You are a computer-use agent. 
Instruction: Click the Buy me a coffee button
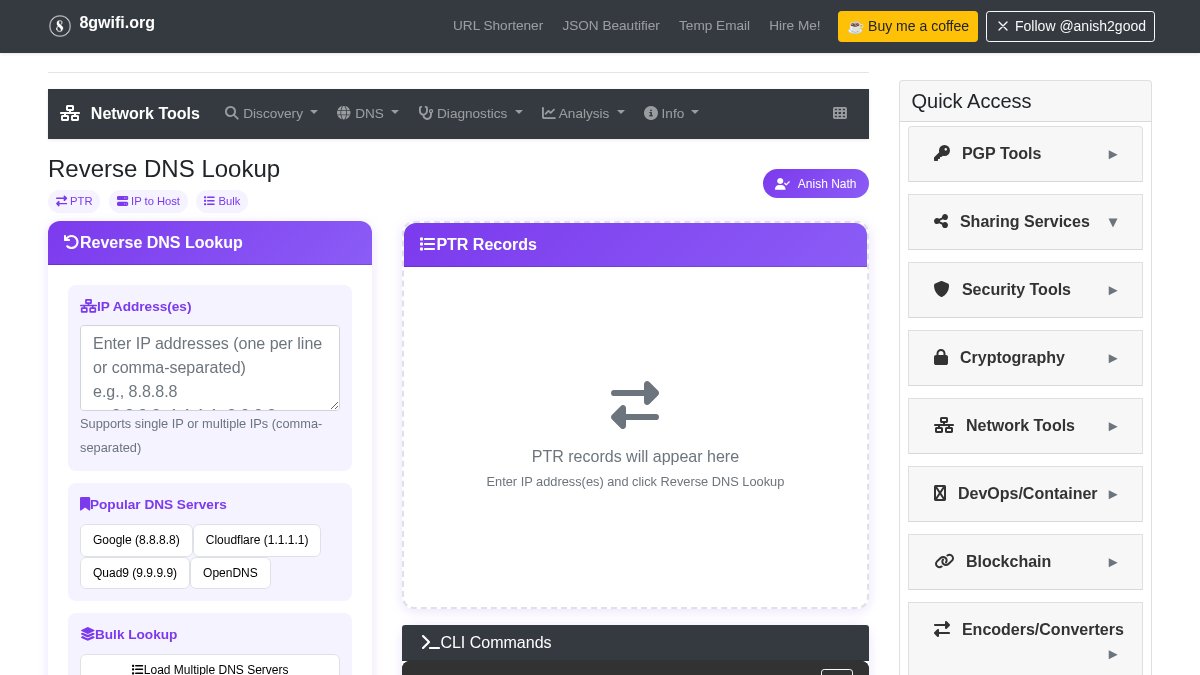click(907, 26)
